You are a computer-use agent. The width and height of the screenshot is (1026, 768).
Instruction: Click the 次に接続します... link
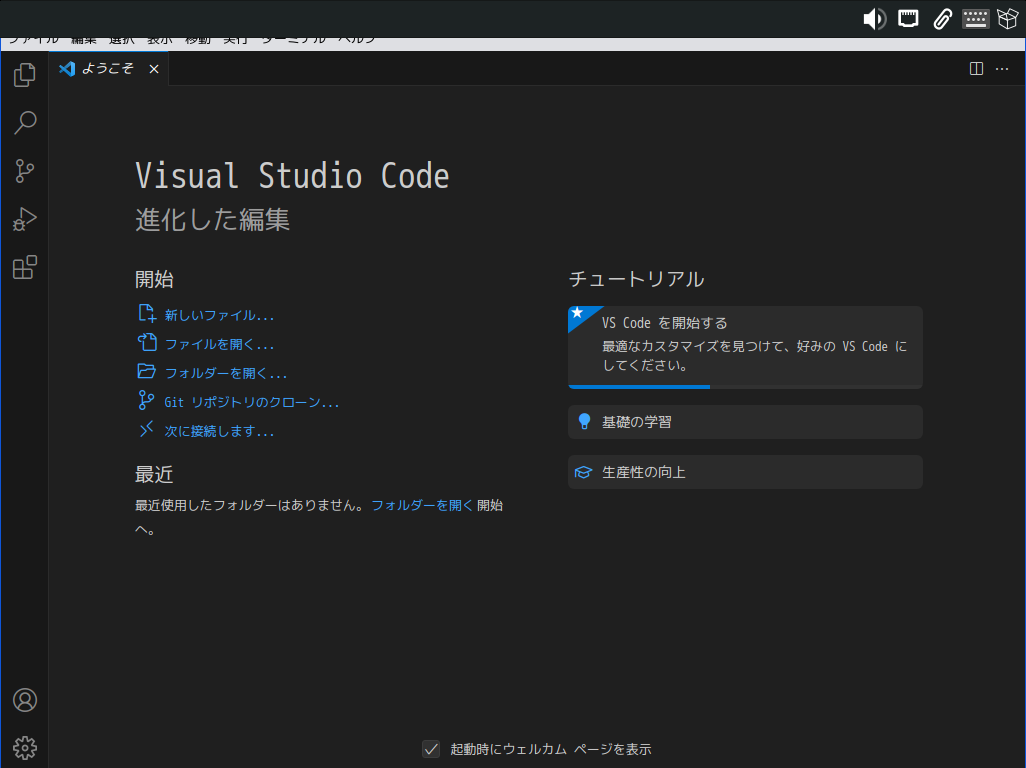[x=219, y=431]
